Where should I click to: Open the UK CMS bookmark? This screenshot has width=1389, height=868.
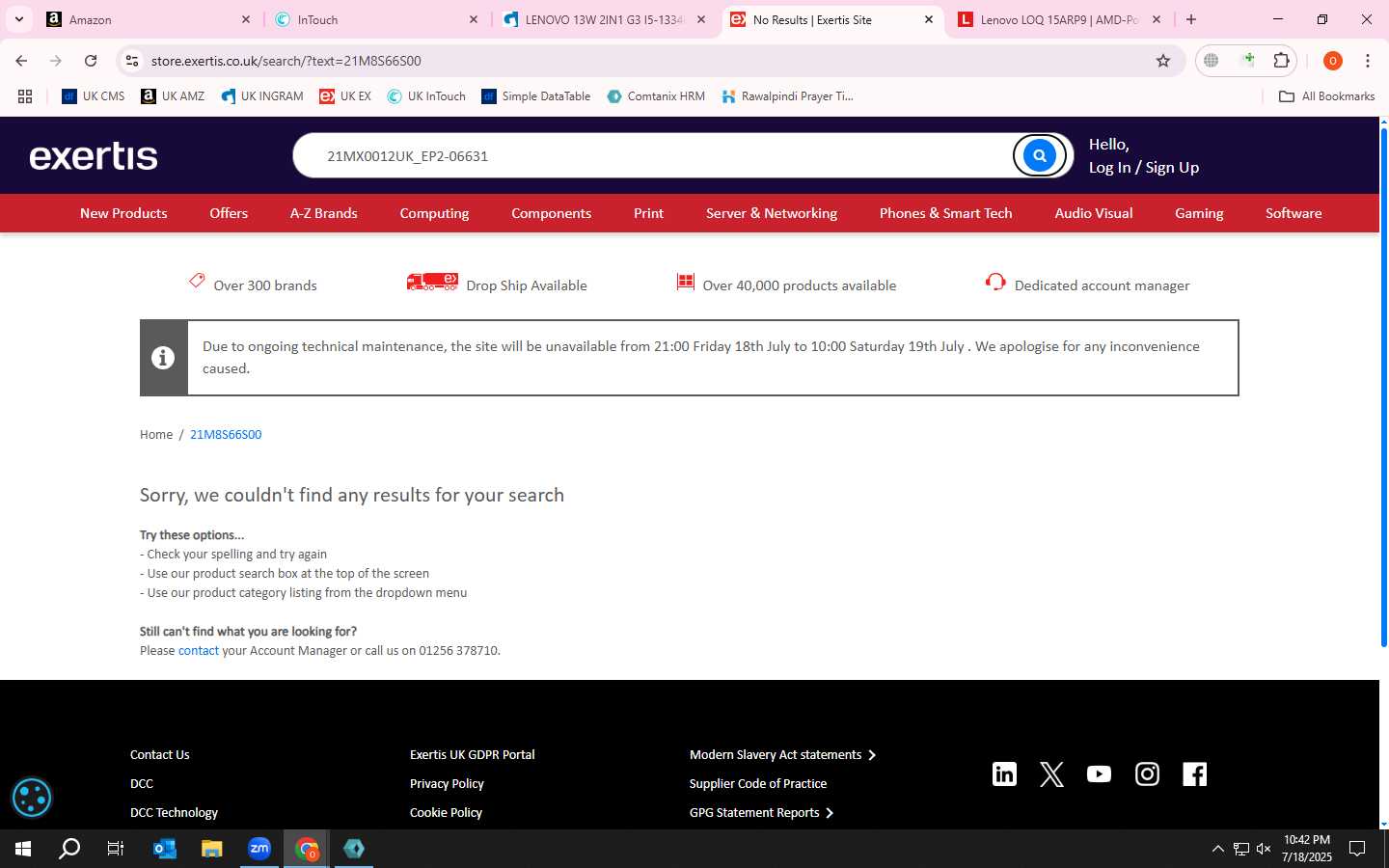point(93,96)
